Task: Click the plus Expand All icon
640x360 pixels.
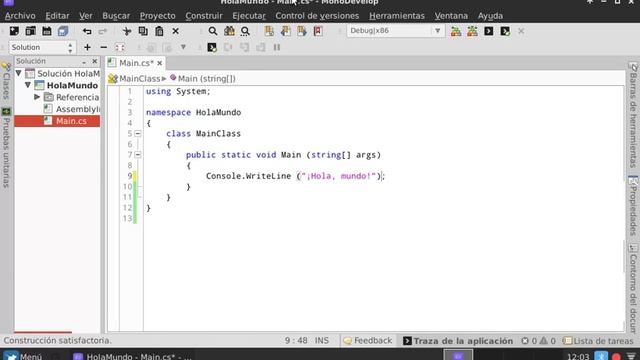Action: tap(87, 47)
